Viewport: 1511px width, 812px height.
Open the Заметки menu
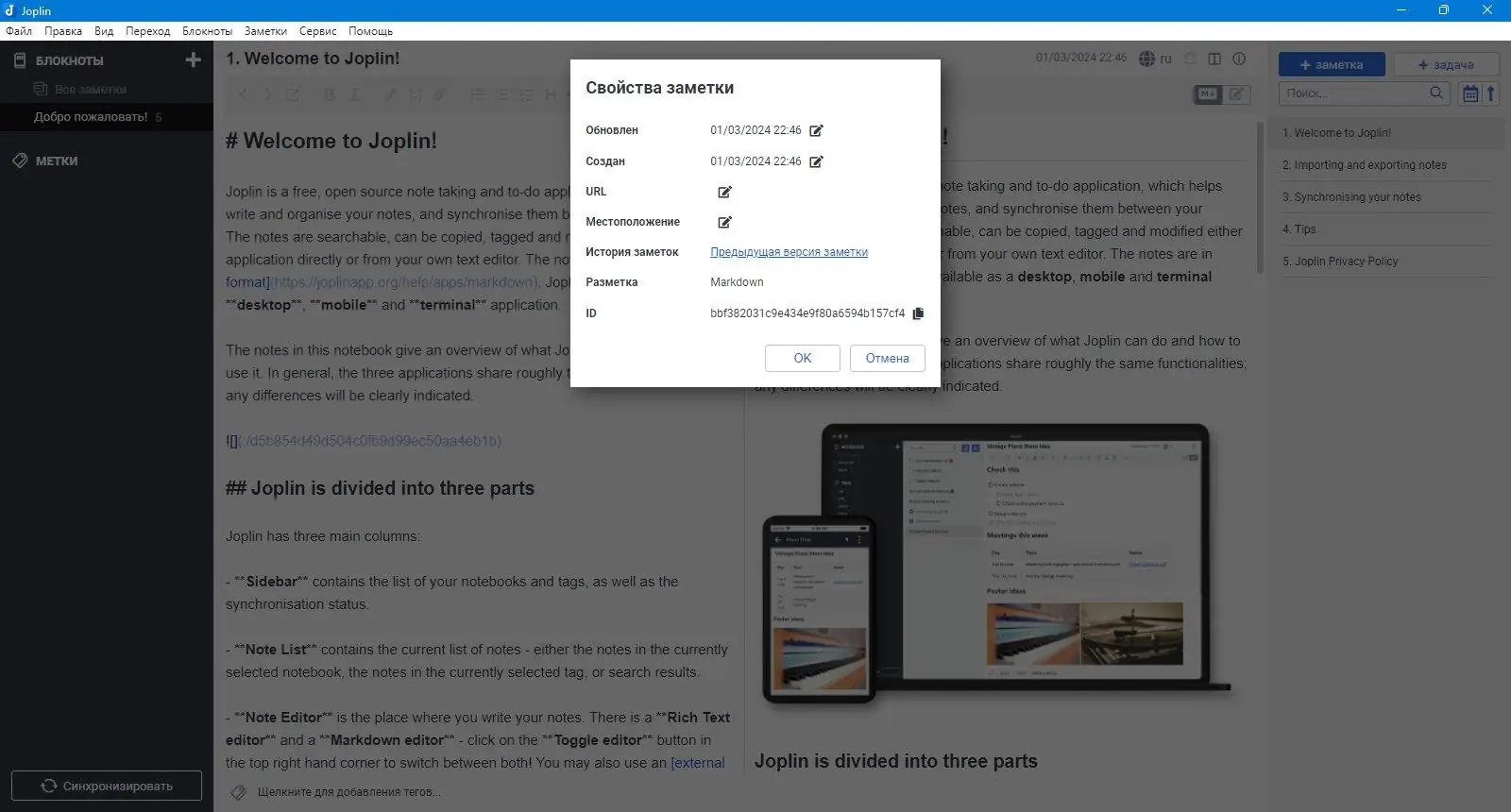point(265,31)
